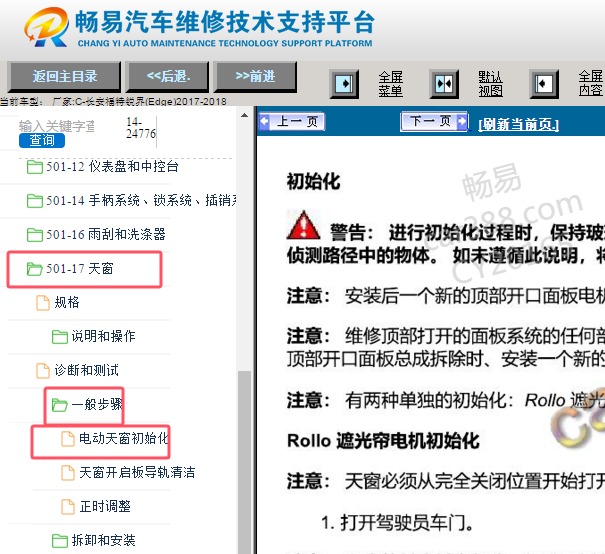This screenshot has width=605, height=554.
Task: Click the default view icon beside 默认视图
Action: tap(444, 84)
